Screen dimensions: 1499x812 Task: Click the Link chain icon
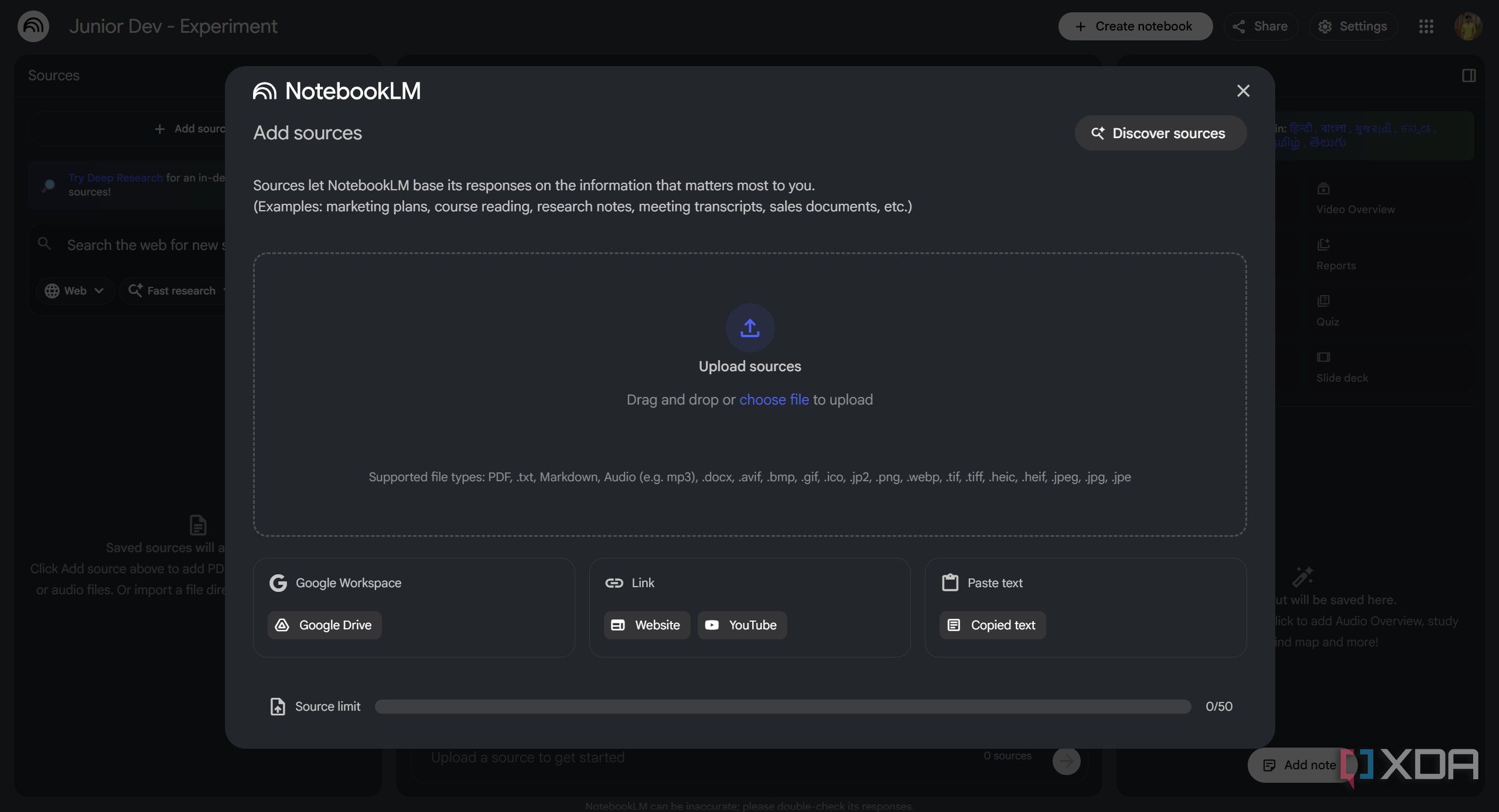point(614,583)
